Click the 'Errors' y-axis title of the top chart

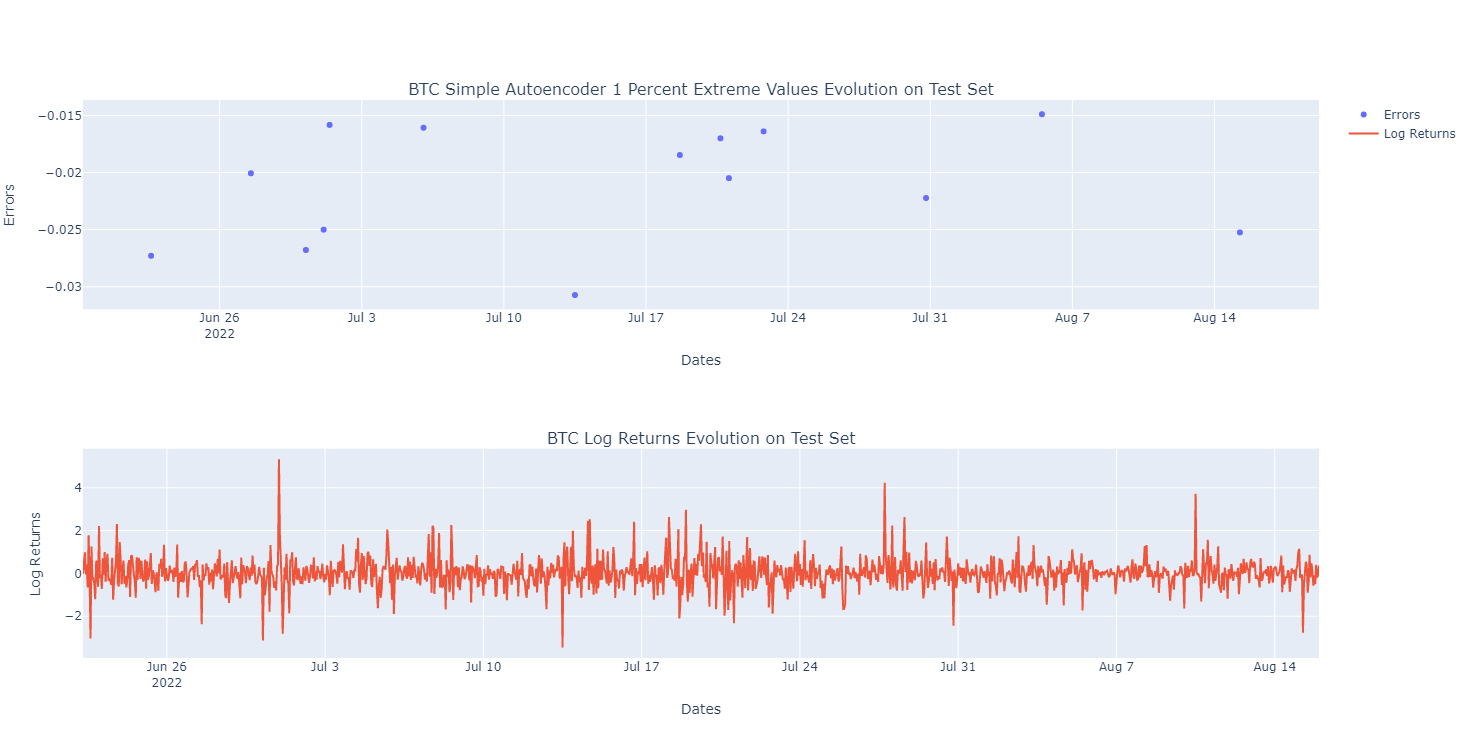click(x=11, y=204)
